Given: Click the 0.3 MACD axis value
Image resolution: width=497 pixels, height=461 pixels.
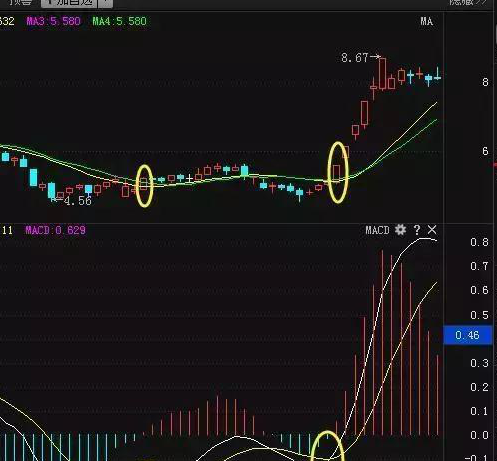Looking at the screenshot, I should (x=479, y=363).
